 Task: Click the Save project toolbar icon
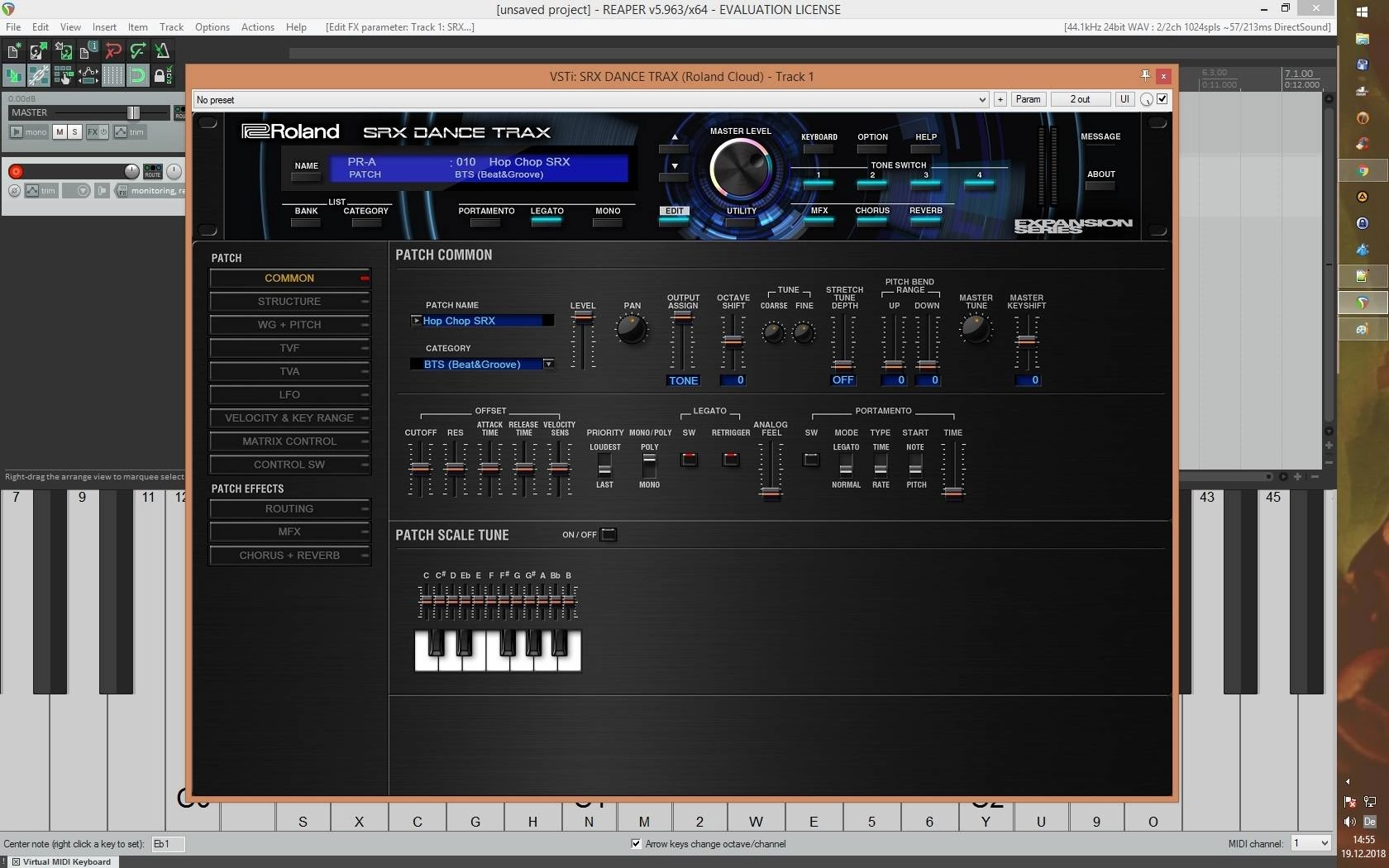click(x=63, y=51)
